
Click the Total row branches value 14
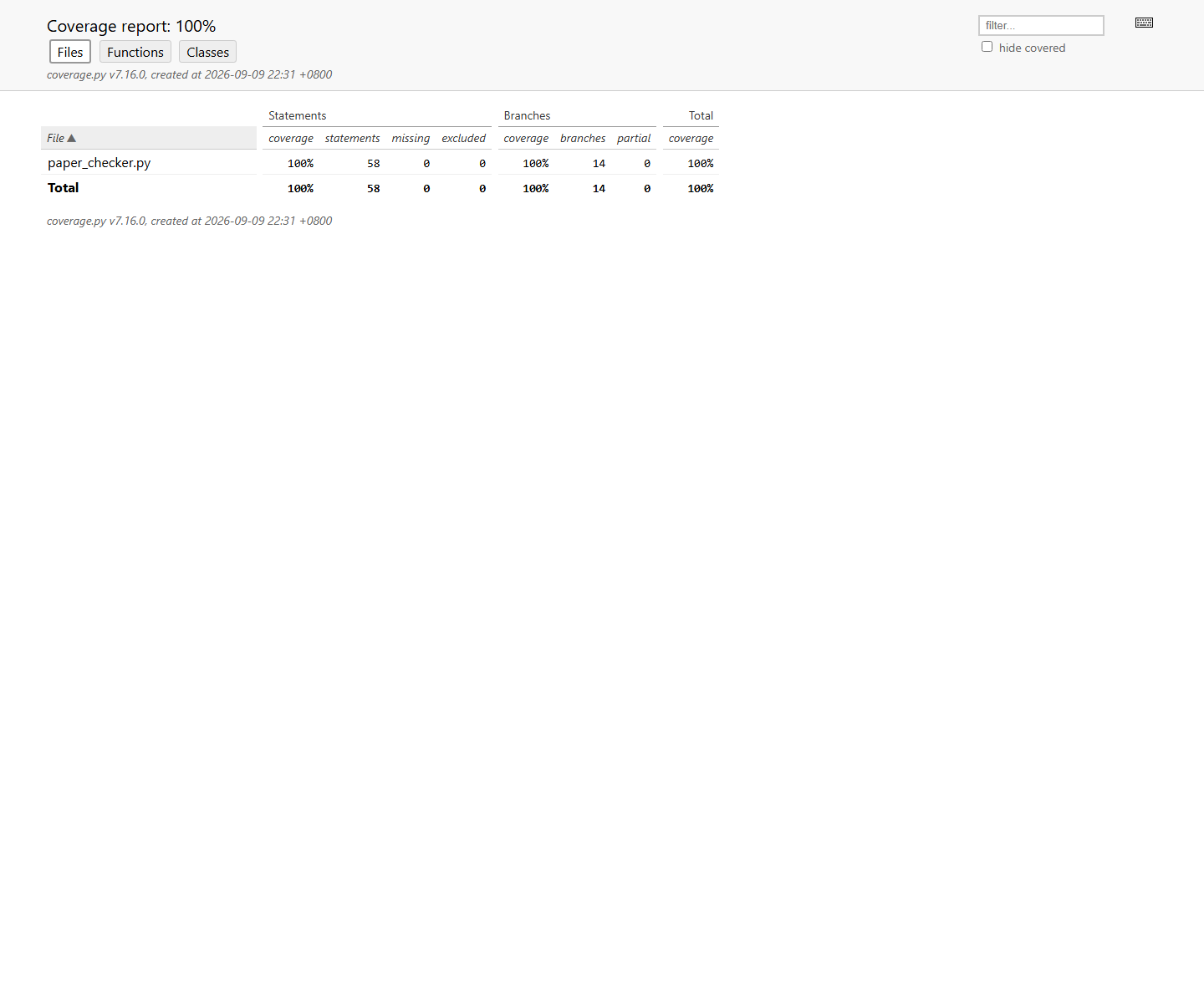(x=599, y=188)
